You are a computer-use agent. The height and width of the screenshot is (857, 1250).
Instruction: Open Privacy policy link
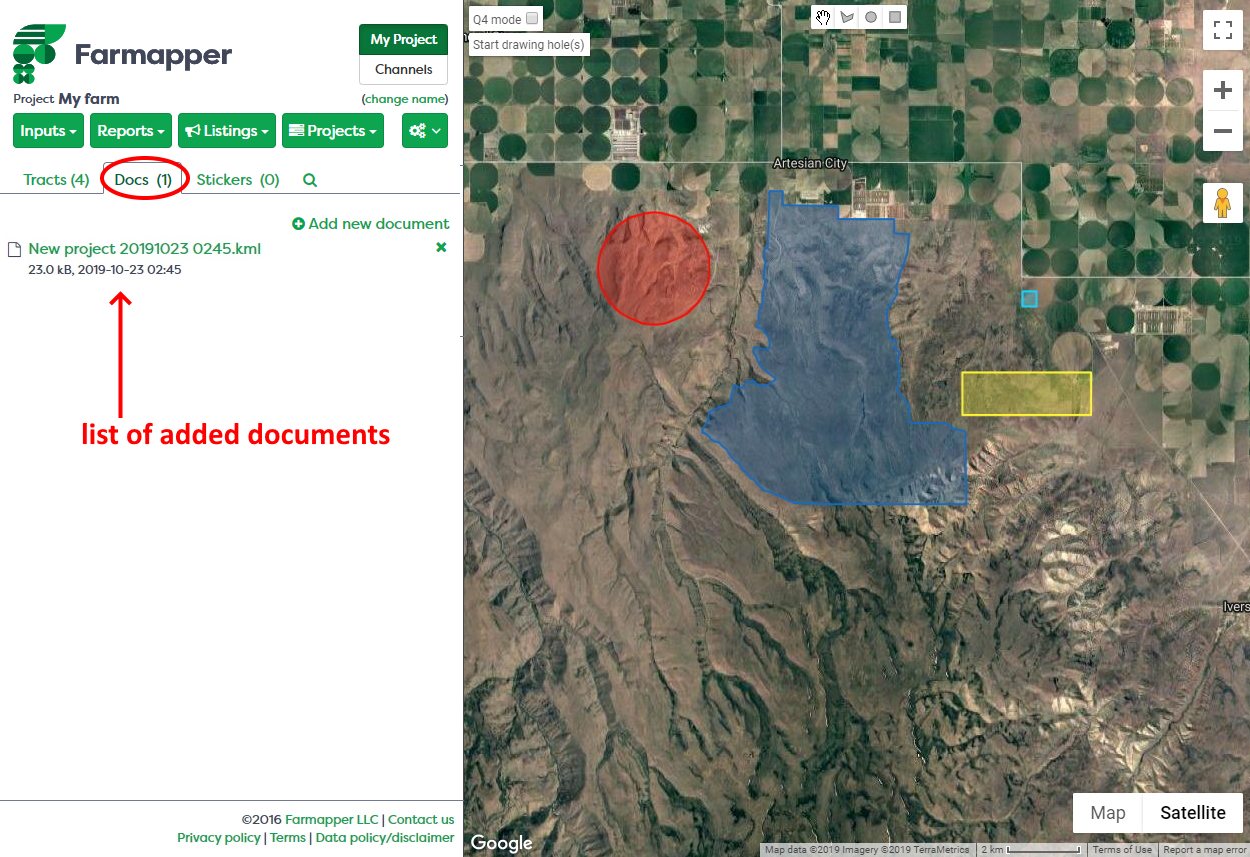tap(219, 838)
